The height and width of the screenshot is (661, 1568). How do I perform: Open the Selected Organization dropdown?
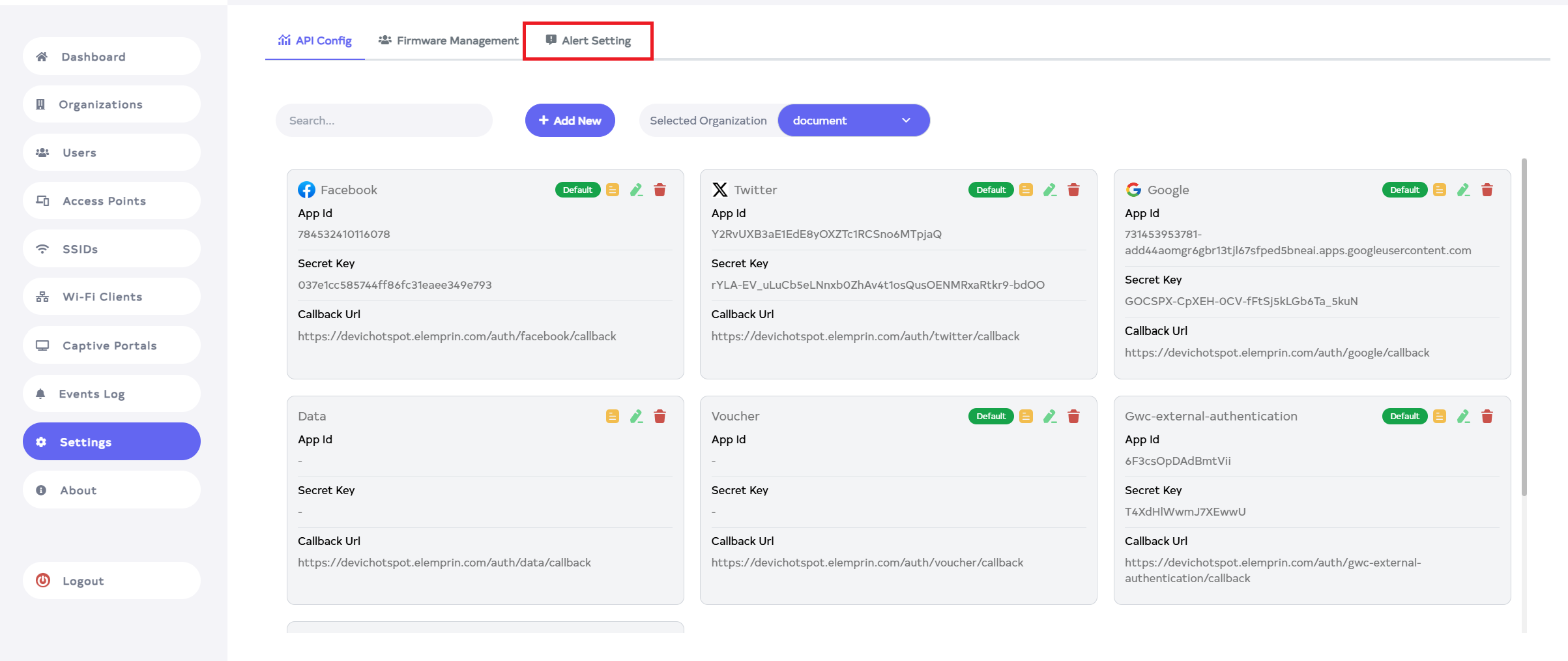click(853, 121)
